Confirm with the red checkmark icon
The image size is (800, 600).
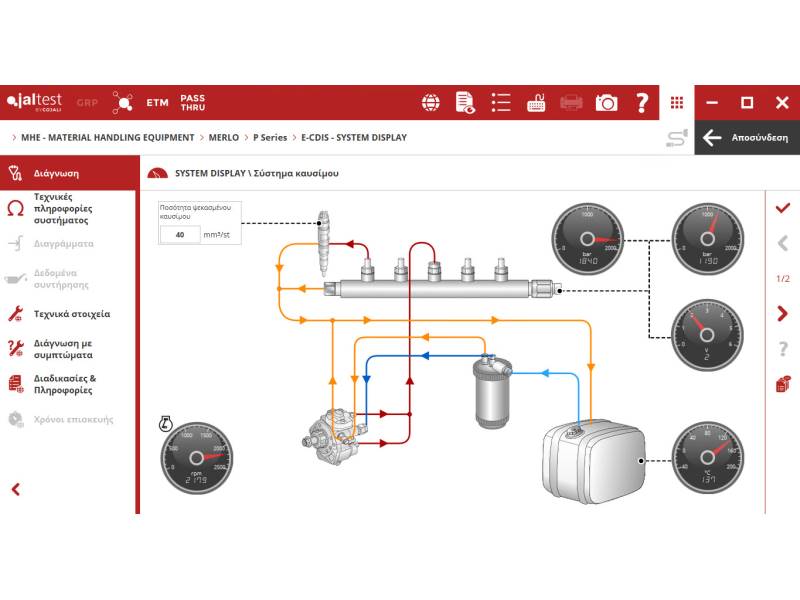[x=783, y=207]
